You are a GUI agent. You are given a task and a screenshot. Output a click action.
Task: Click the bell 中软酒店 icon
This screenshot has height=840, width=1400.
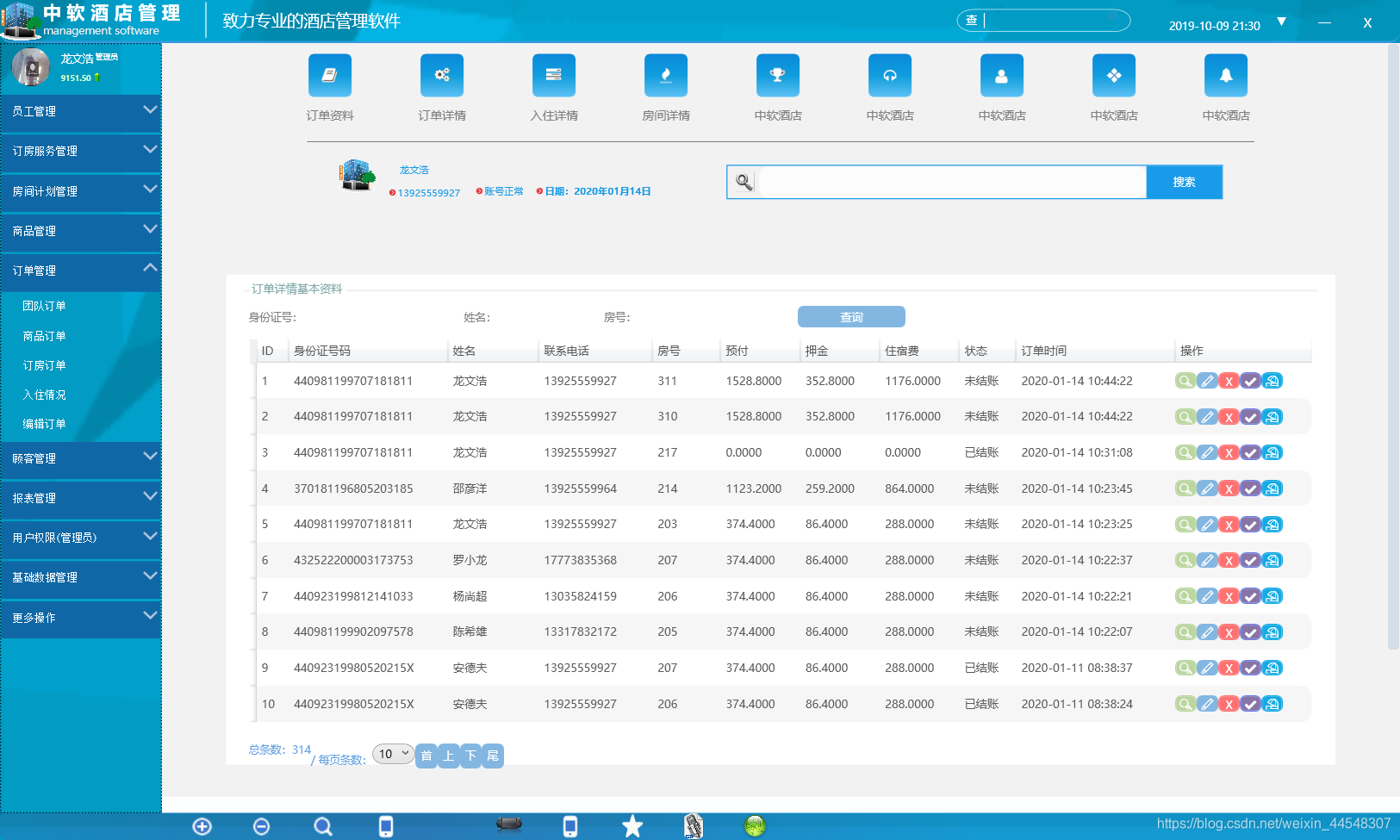[1226, 76]
